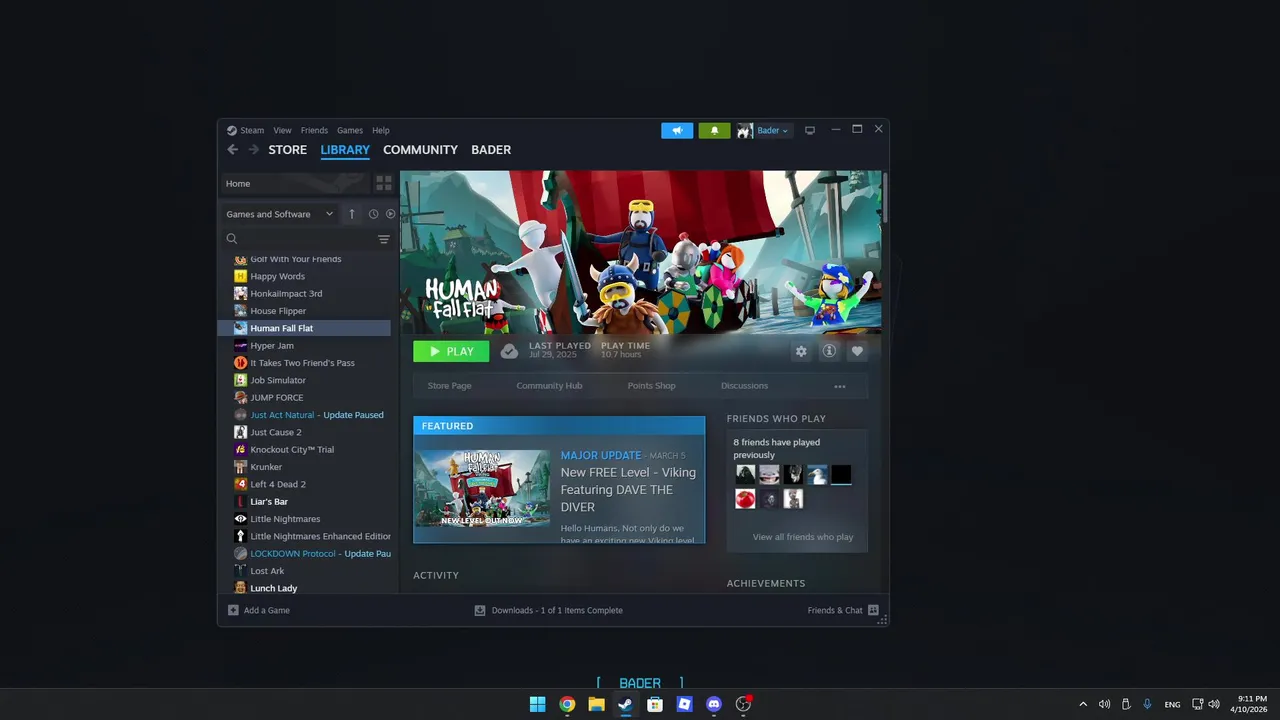Open the more options ellipsis menu
1280x720 pixels.
click(x=840, y=386)
